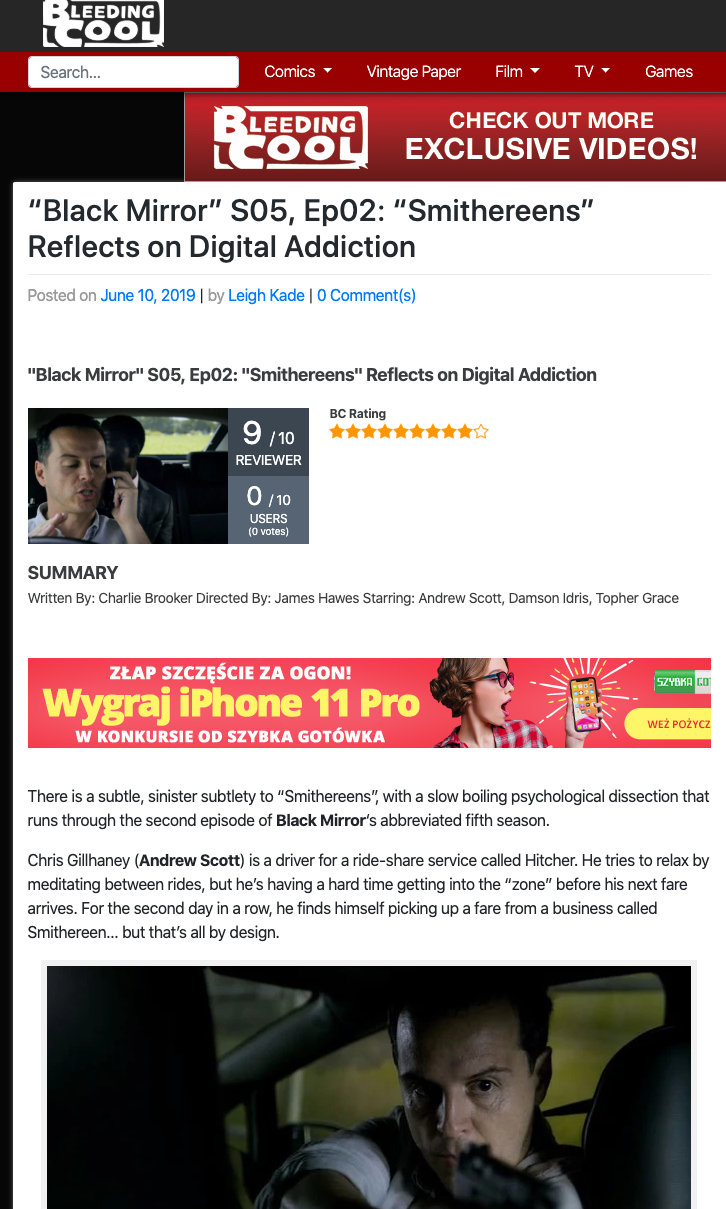Click the first star in BC Rating
This screenshot has height=1209, width=726.
[337, 432]
